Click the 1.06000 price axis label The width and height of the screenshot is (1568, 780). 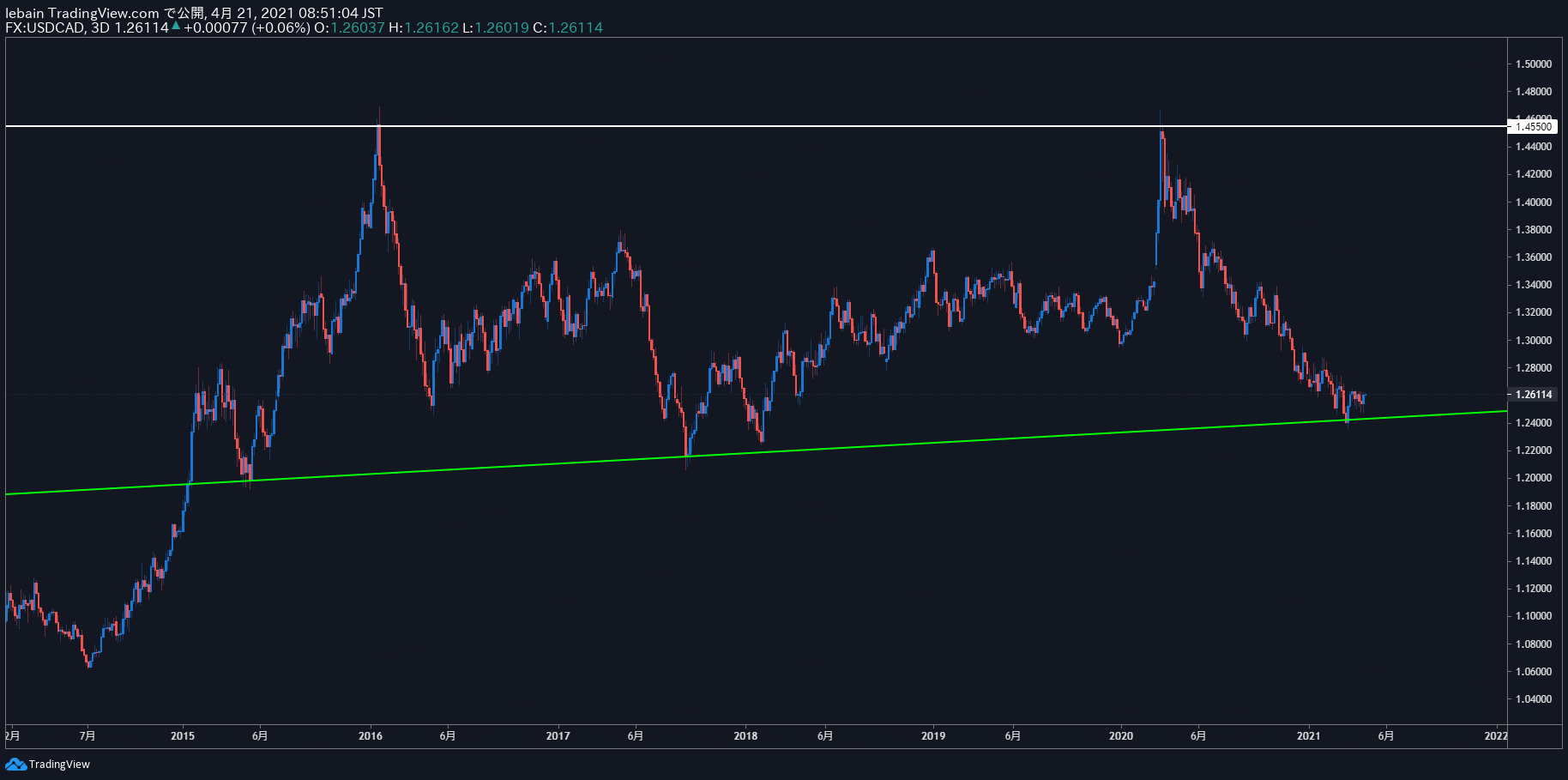[1534, 672]
